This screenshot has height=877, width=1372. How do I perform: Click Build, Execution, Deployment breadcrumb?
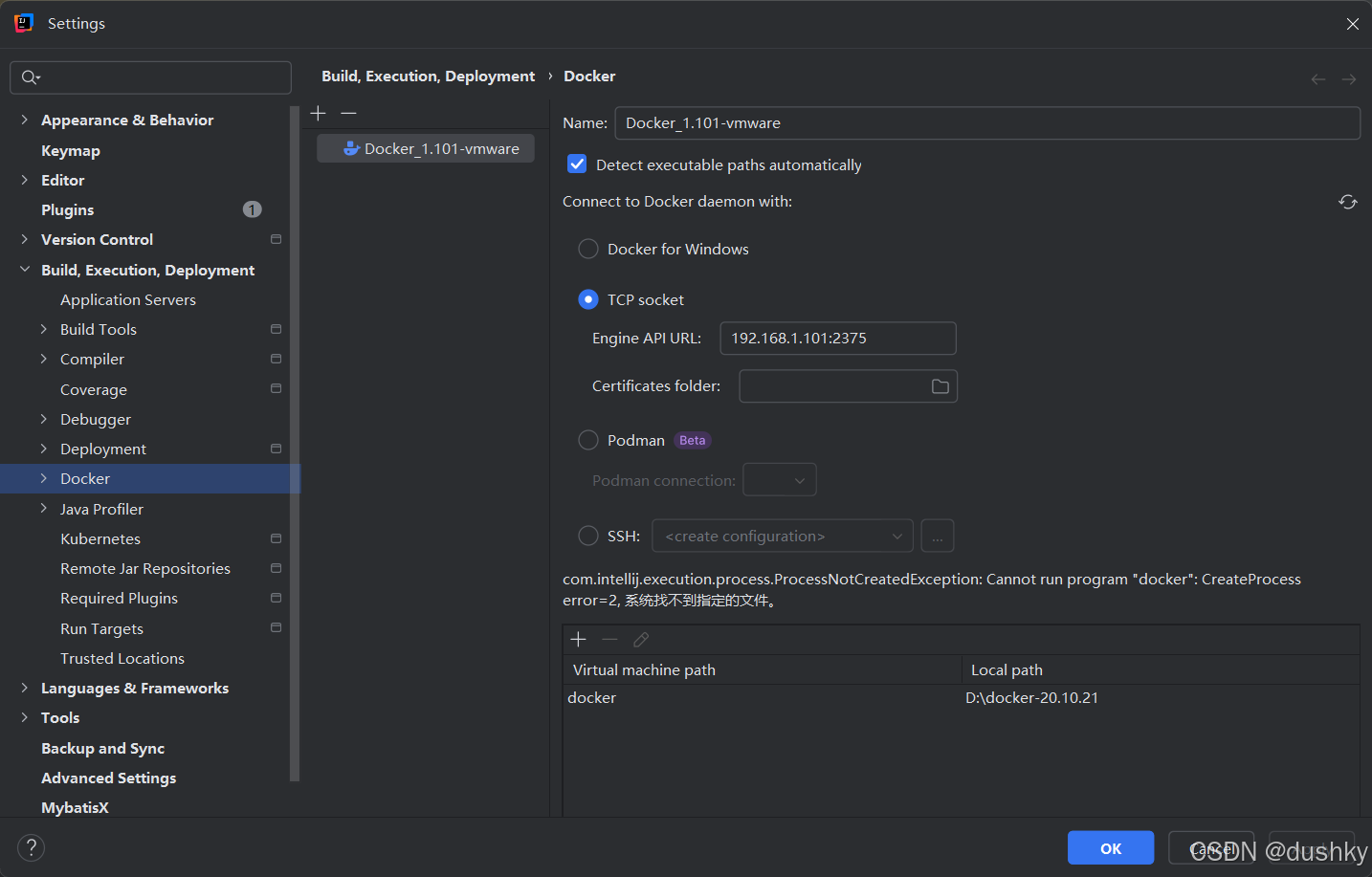point(429,76)
